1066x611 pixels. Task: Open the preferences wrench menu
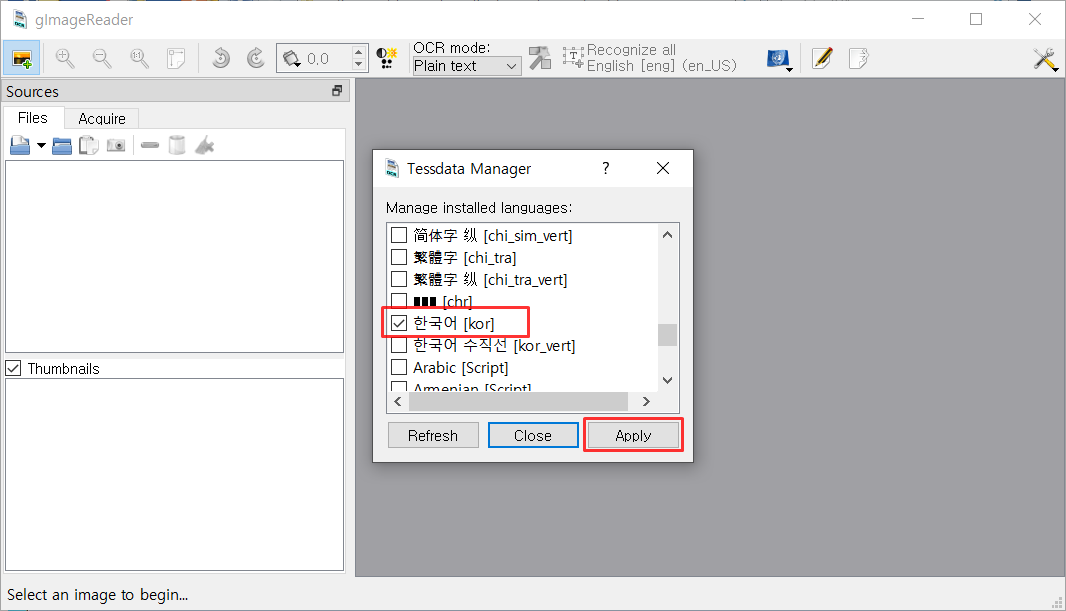click(x=1045, y=59)
